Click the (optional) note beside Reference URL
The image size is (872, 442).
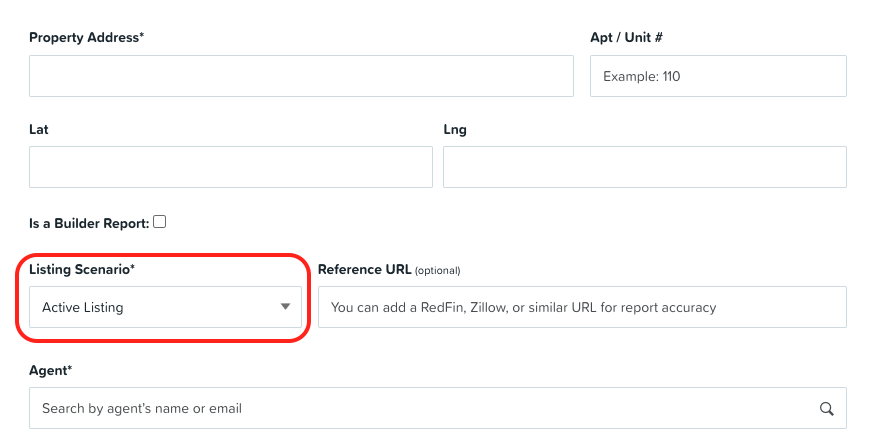coord(438,271)
